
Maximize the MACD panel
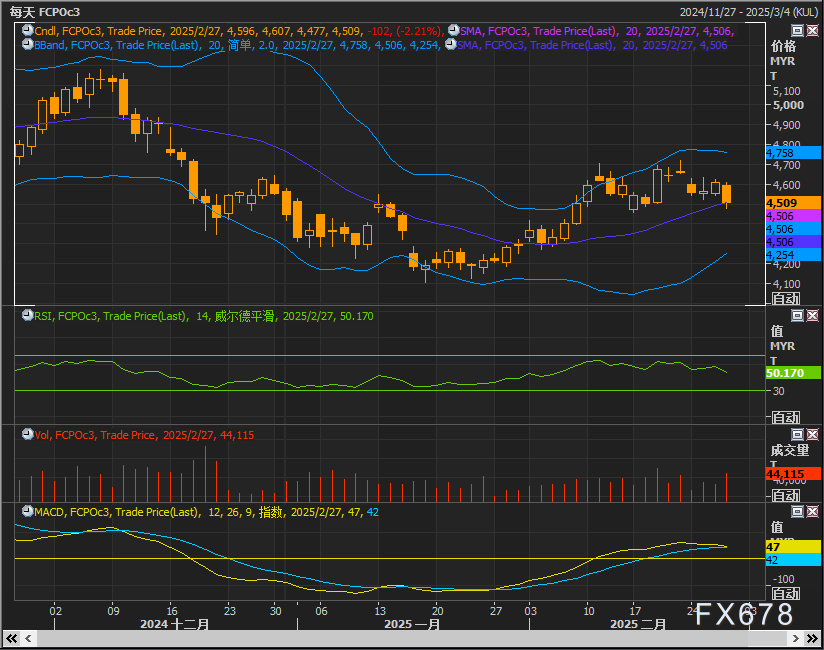797,512
